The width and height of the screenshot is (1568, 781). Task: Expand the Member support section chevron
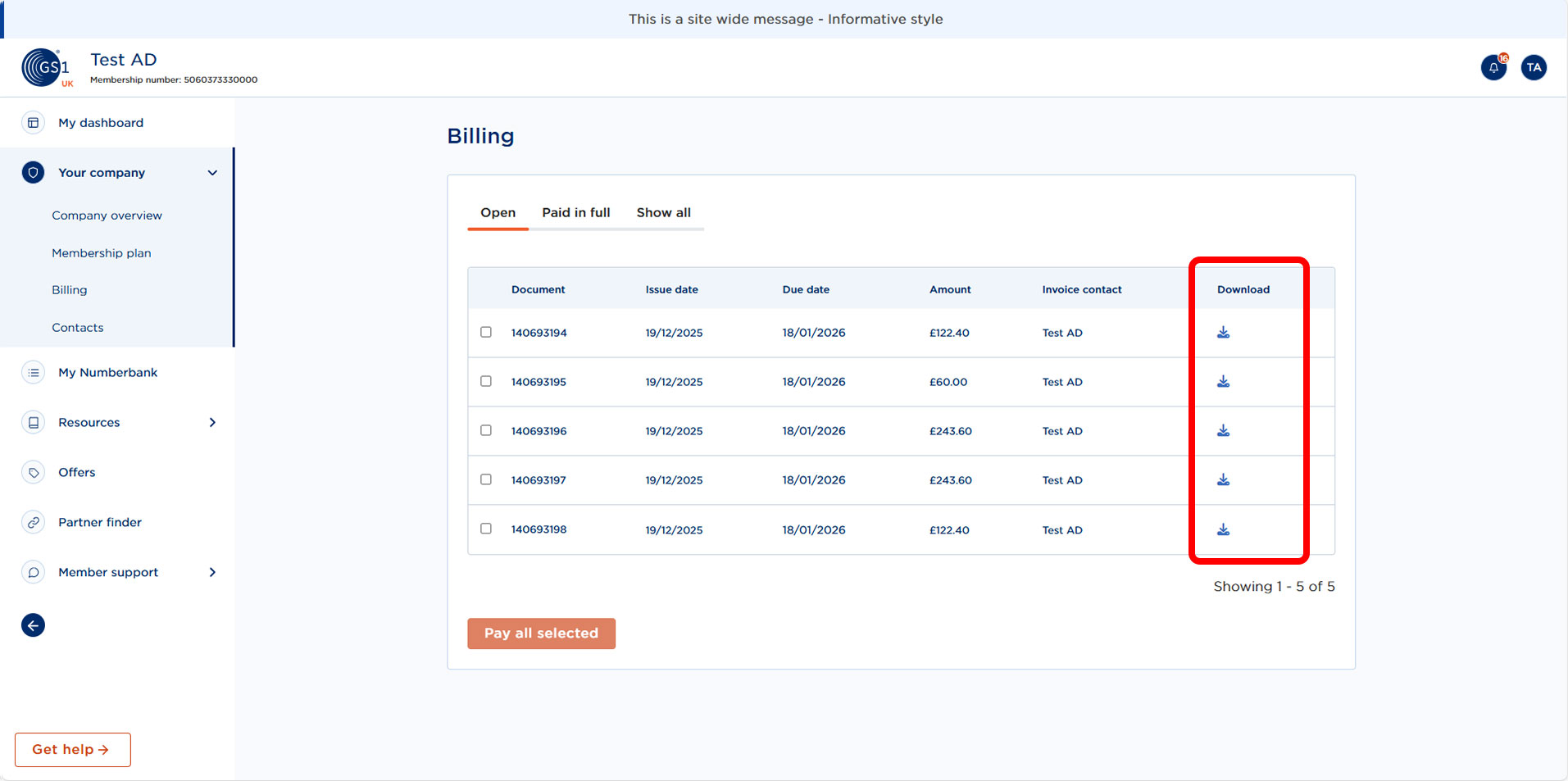click(211, 572)
